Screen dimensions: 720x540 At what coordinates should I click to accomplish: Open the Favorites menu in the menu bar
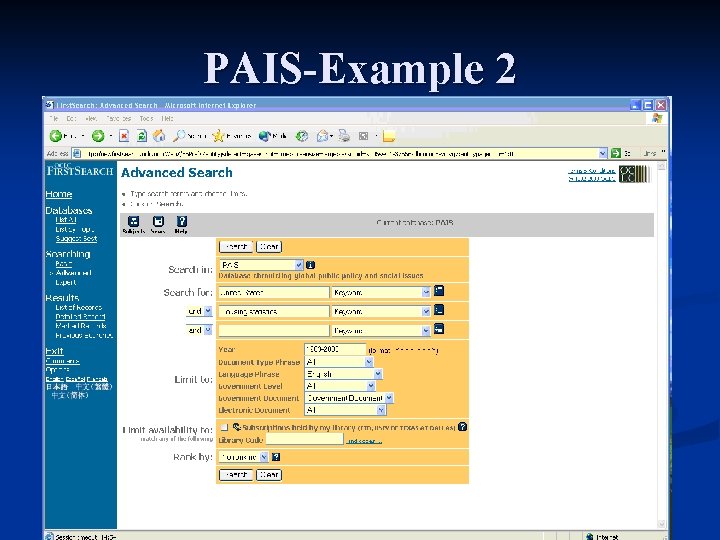(x=118, y=118)
